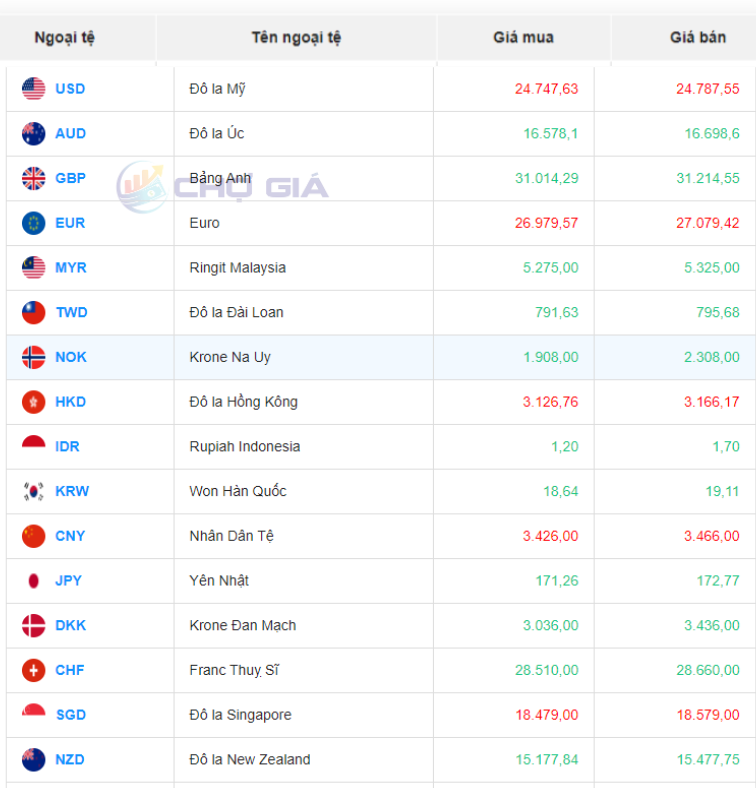
Task: Select the HKD currency code link
Action: point(71,402)
